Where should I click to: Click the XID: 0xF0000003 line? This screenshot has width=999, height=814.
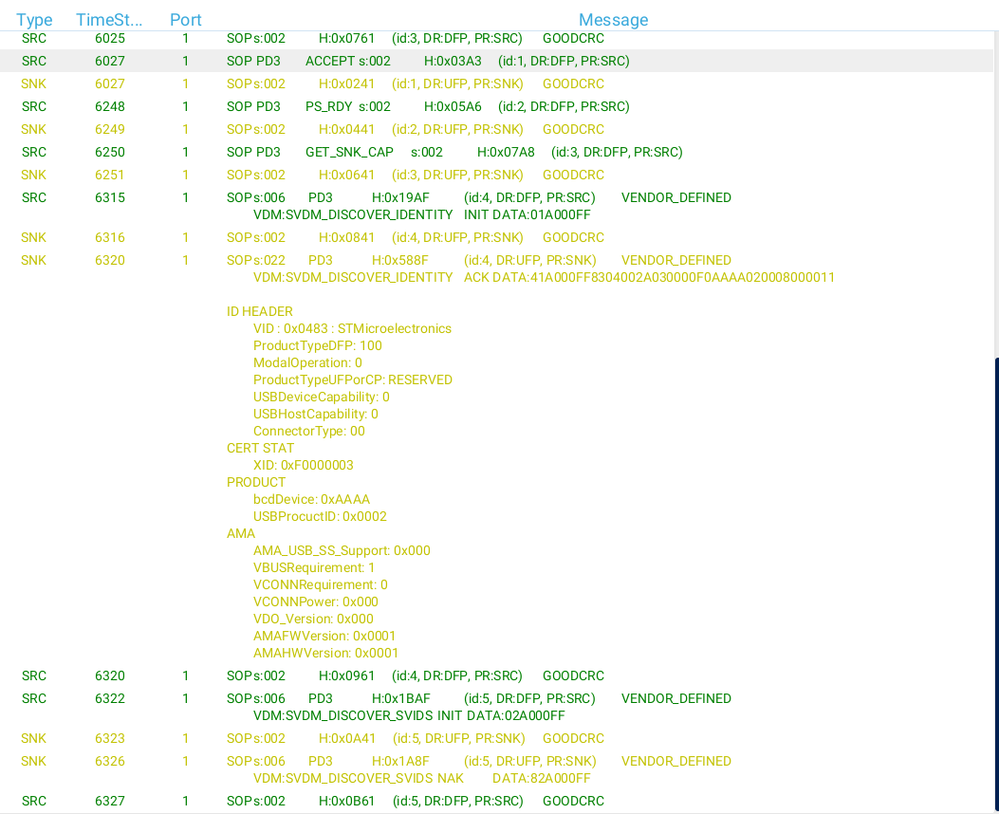(x=303, y=466)
